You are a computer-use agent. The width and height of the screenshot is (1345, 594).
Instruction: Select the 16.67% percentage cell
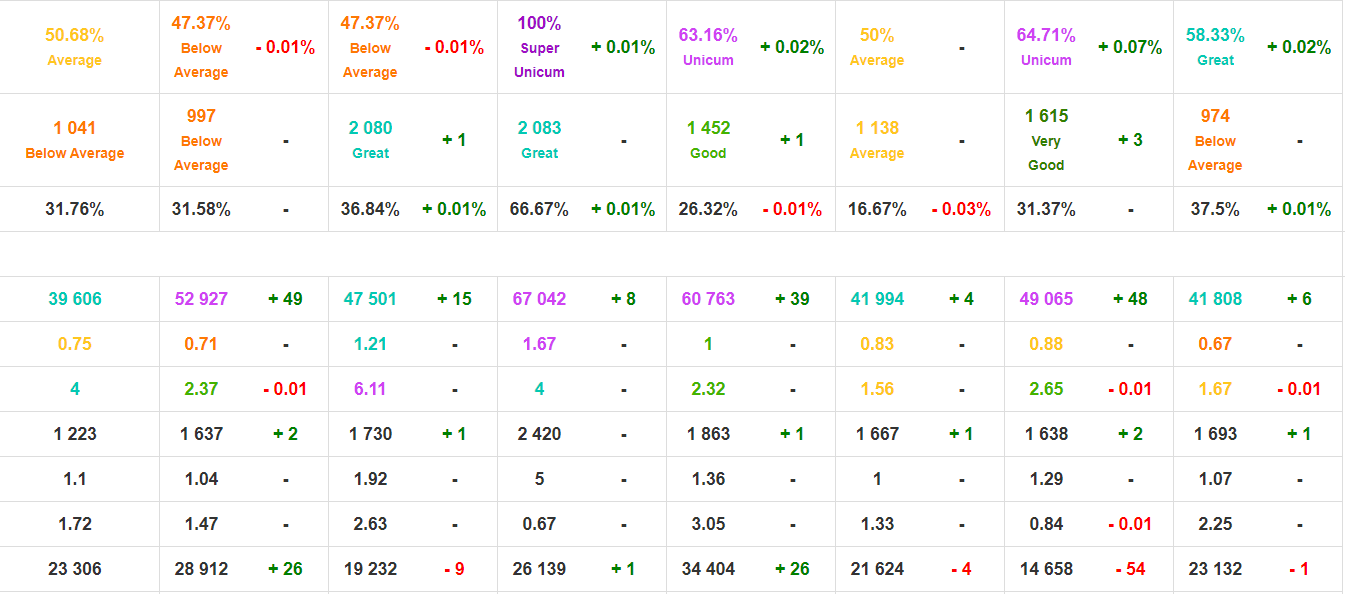pyautogui.click(x=877, y=209)
